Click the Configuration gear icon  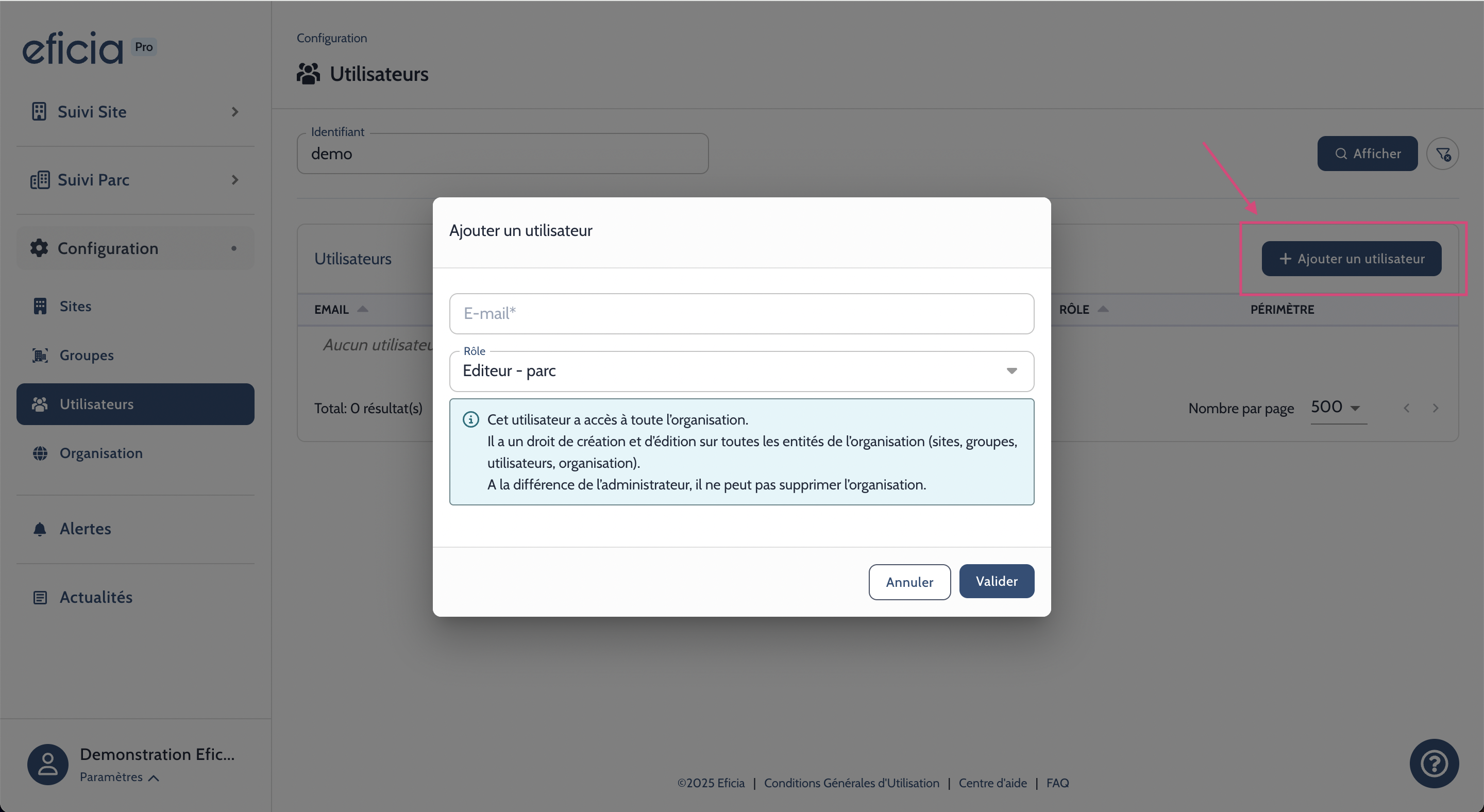tap(39, 248)
